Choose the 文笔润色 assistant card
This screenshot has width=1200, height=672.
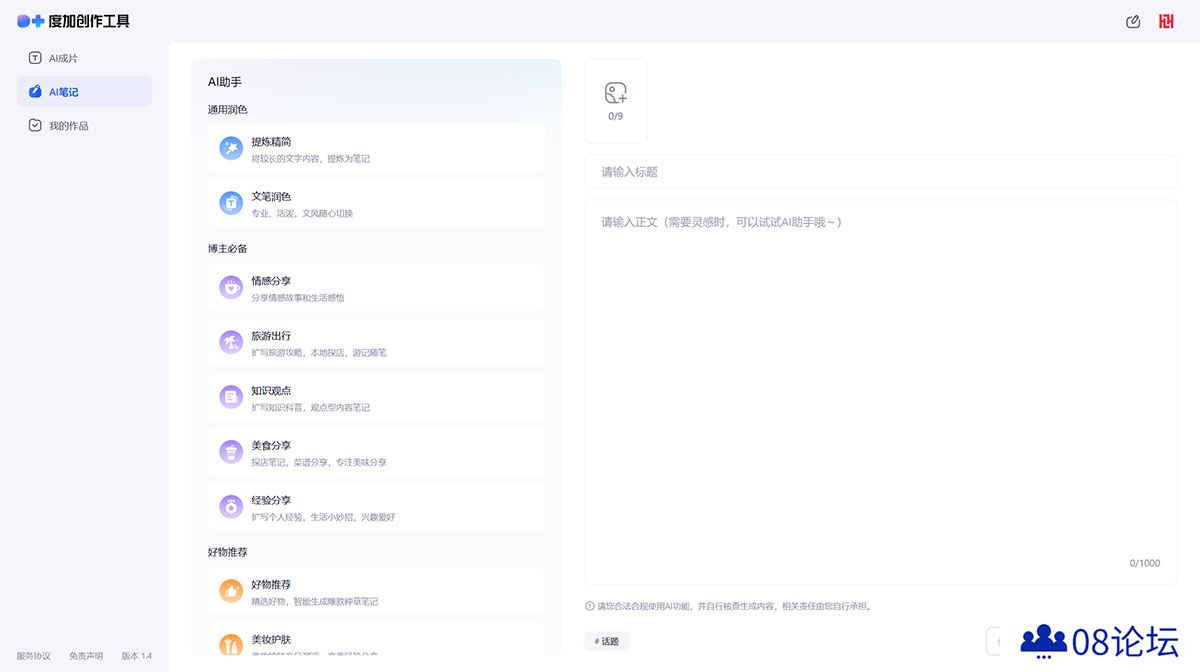[376, 204]
